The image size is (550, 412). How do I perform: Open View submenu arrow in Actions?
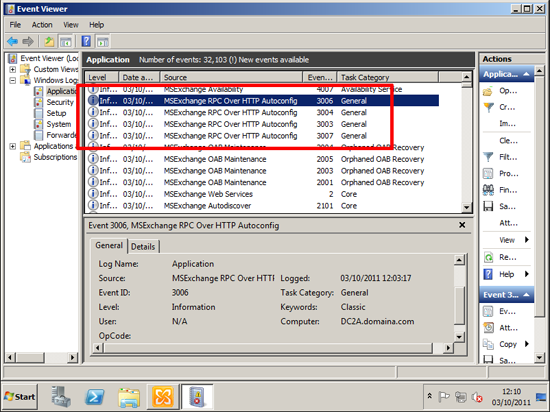pyautogui.click(x=527, y=240)
